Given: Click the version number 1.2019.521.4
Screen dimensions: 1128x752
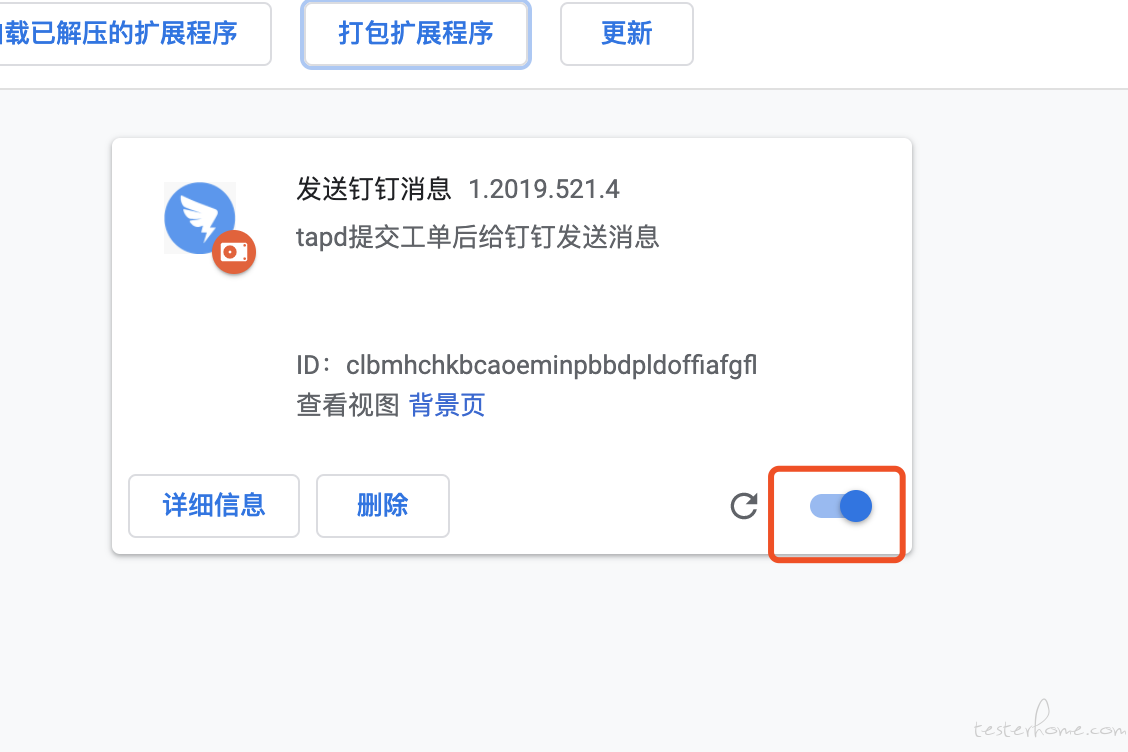Looking at the screenshot, I should [544, 189].
